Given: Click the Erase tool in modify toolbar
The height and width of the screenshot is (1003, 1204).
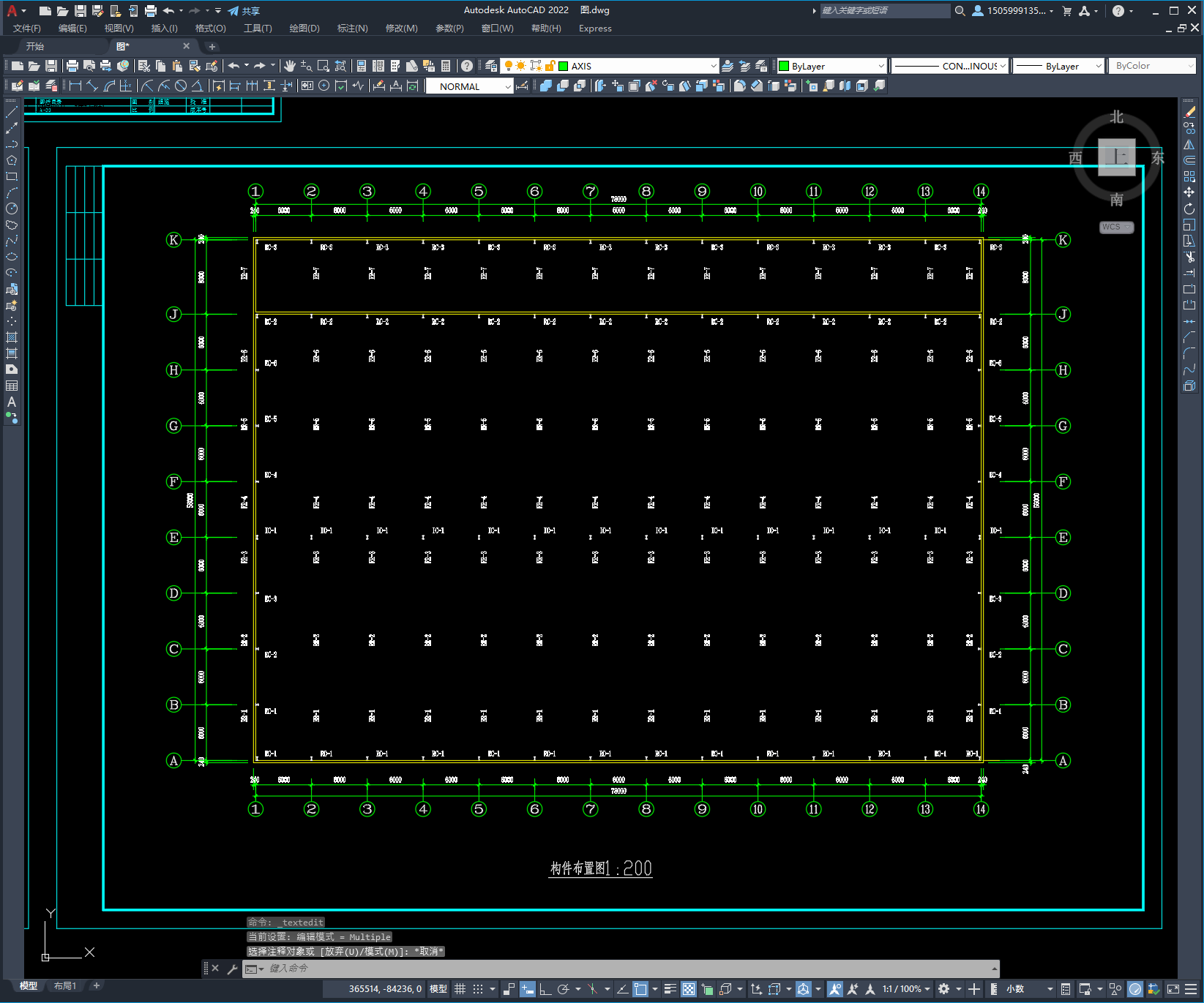Looking at the screenshot, I should [1189, 112].
